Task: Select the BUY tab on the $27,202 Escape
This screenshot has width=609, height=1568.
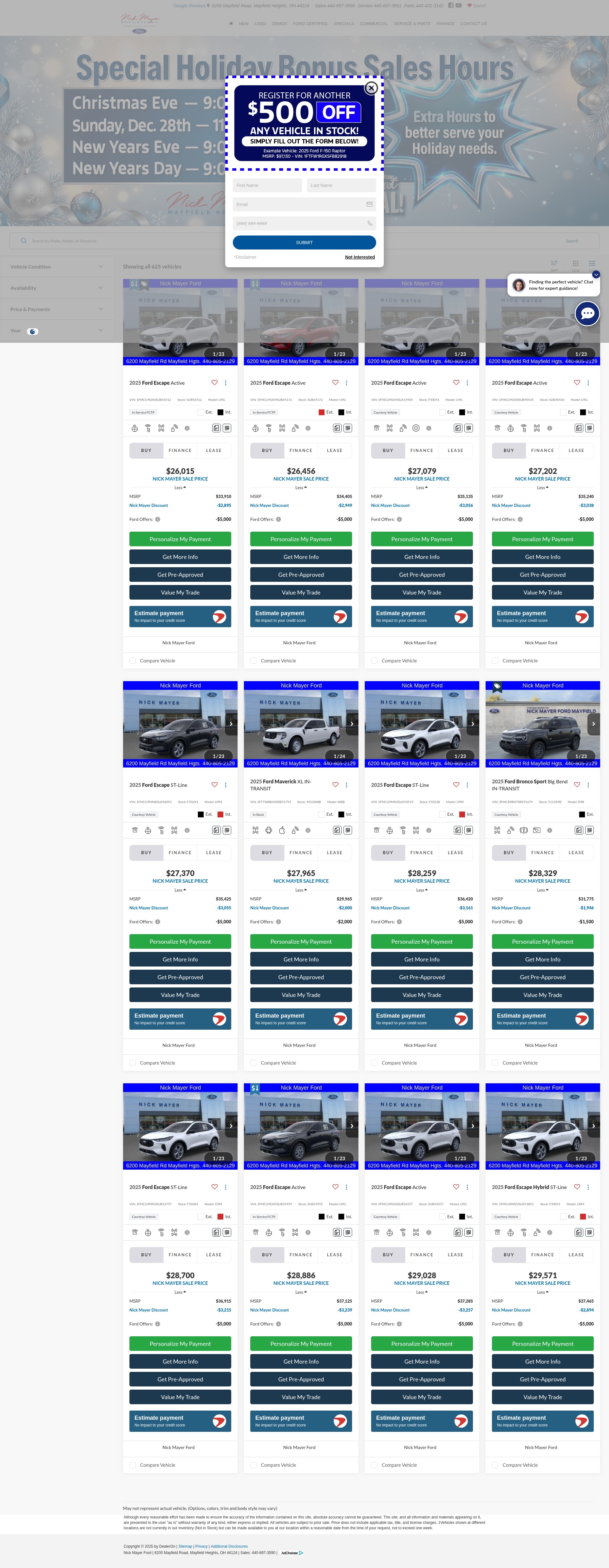Action: tap(509, 450)
